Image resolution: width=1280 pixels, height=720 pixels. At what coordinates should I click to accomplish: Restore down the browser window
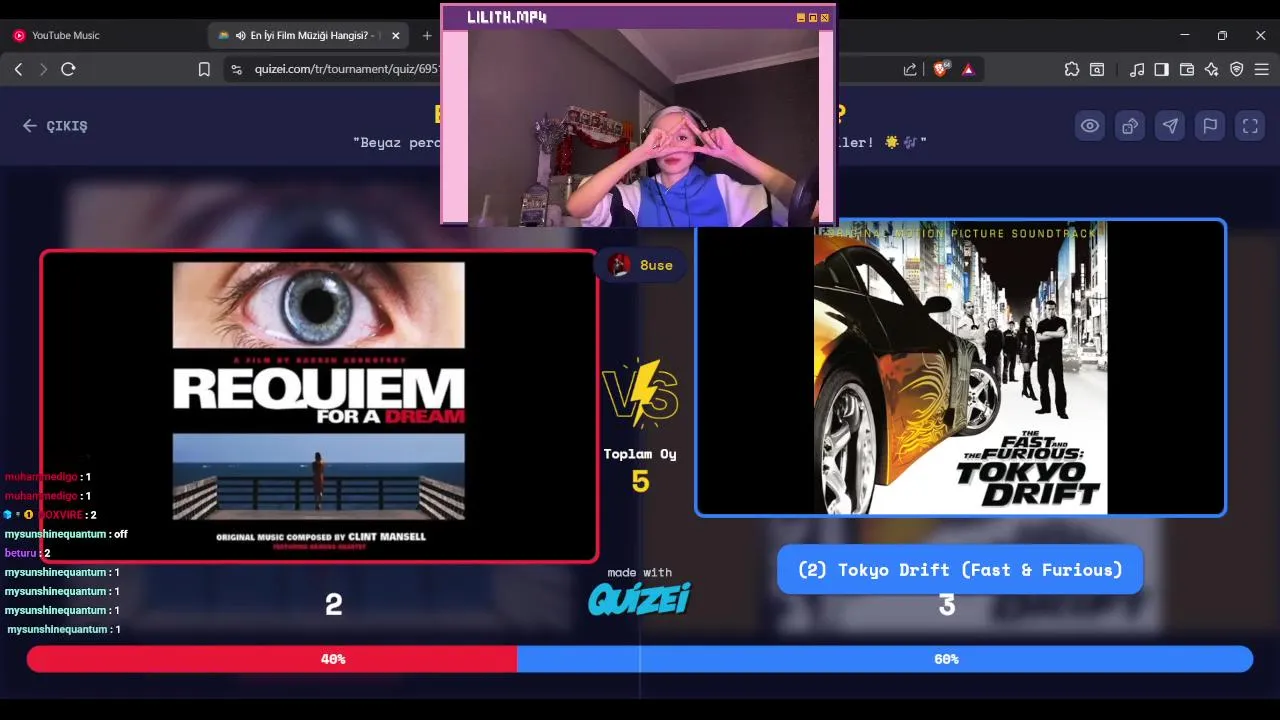(1222, 35)
